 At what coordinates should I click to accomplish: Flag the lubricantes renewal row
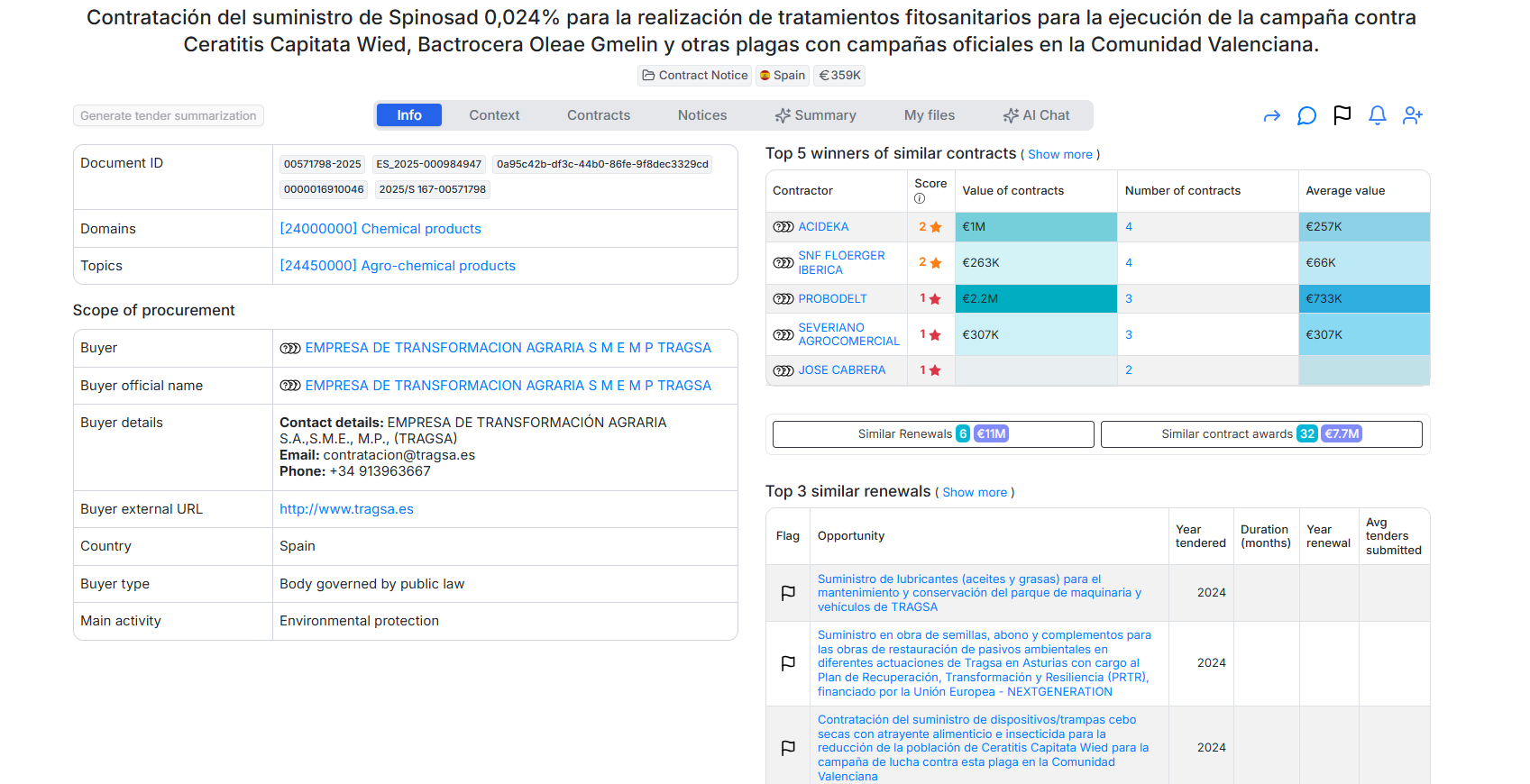788,593
